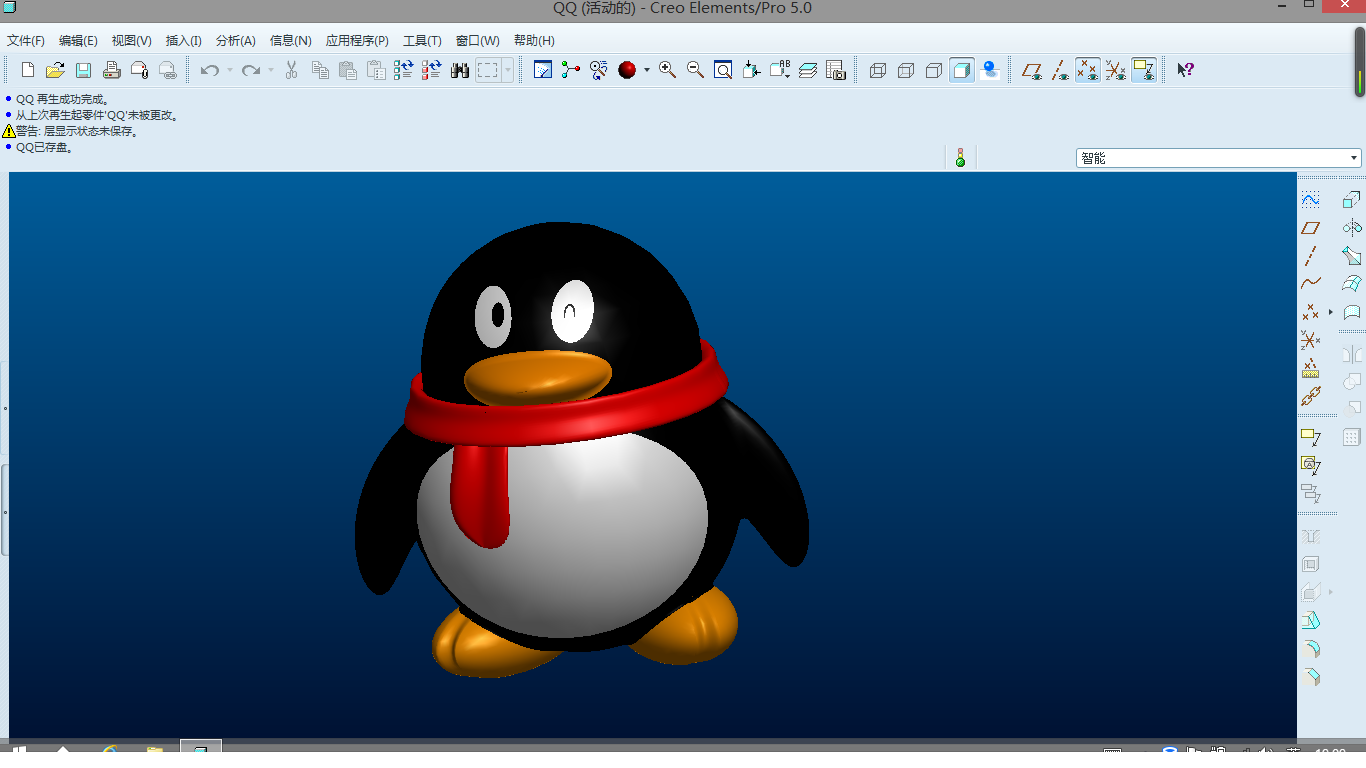The height and width of the screenshot is (768, 1366).
Task: Print the model using the printer icon
Action: click(112, 70)
